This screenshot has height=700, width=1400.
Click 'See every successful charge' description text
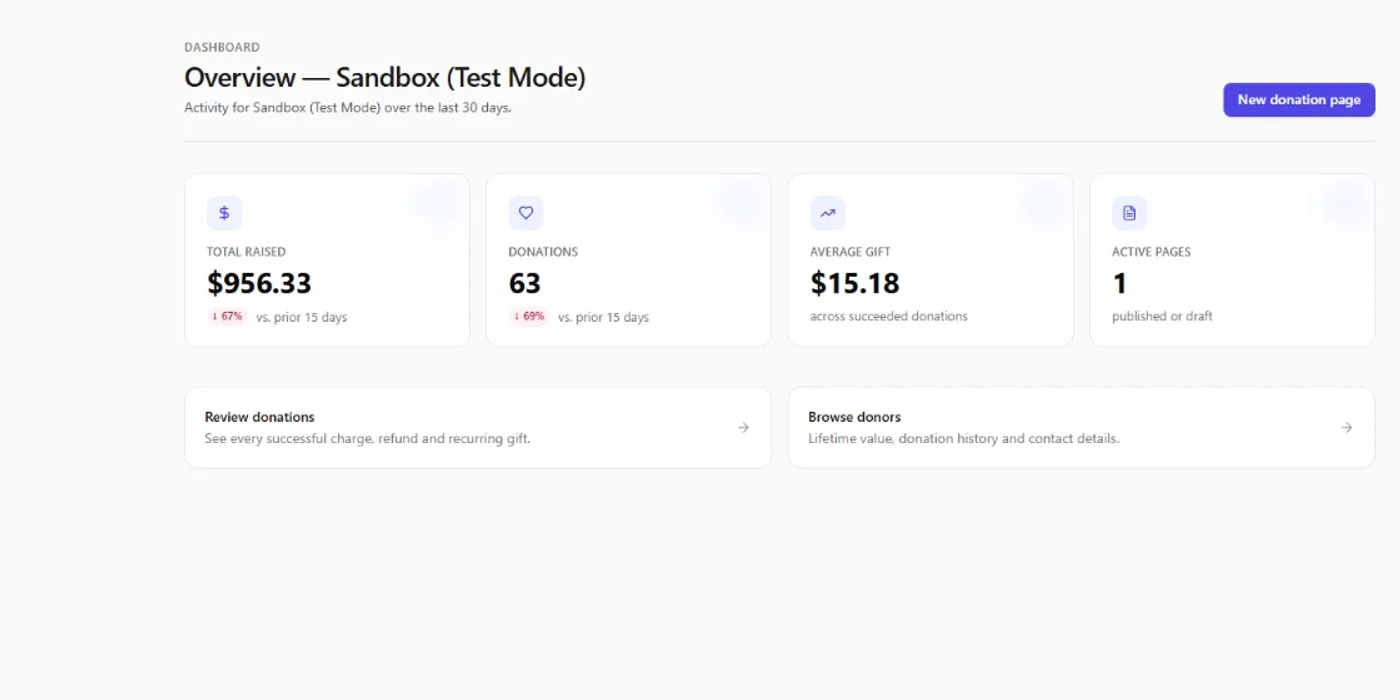(367, 438)
